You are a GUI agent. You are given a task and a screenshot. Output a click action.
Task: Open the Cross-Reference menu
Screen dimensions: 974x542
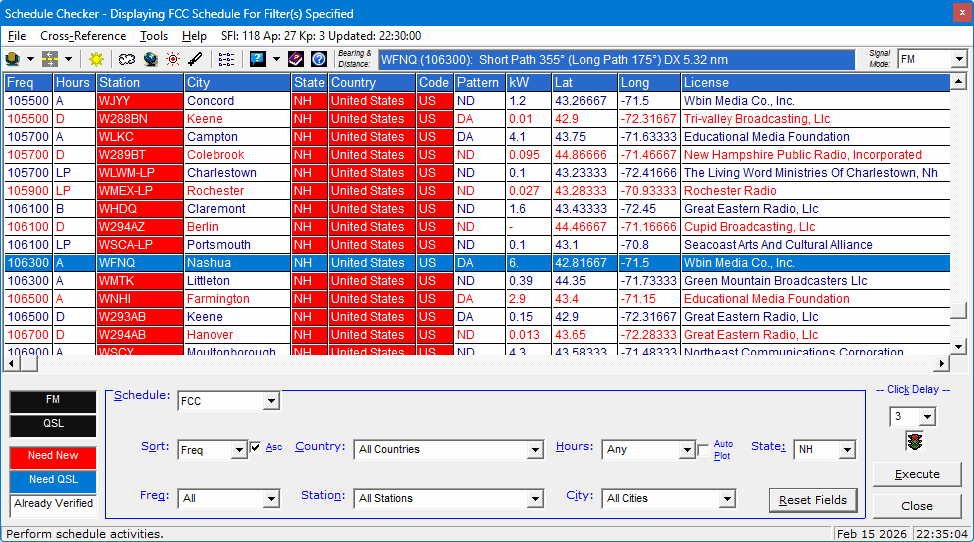click(83, 36)
